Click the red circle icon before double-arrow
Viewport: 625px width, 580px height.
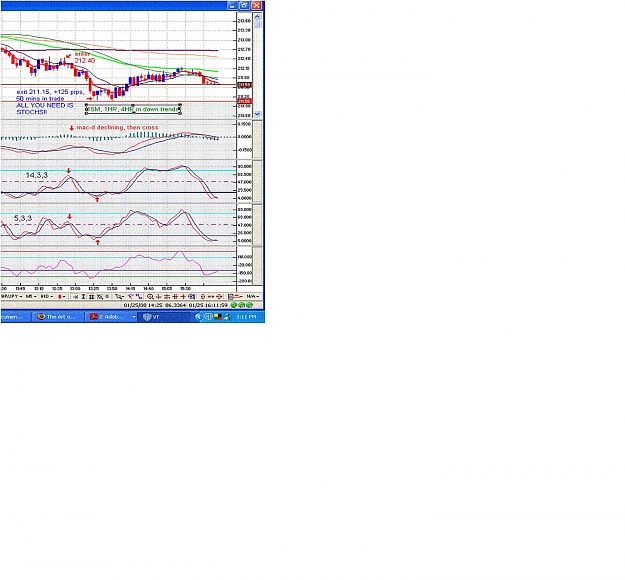tap(203, 297)
